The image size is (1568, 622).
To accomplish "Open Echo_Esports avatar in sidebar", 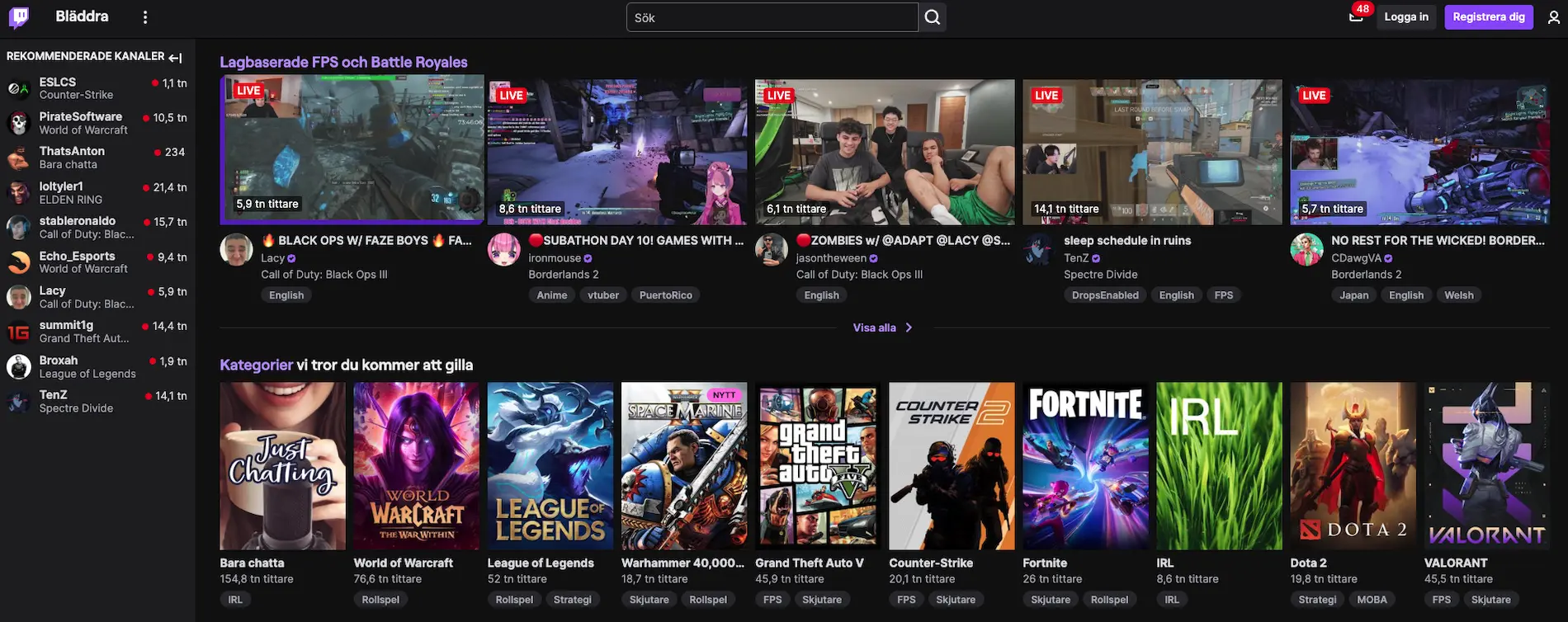I will tap(18, 262).
